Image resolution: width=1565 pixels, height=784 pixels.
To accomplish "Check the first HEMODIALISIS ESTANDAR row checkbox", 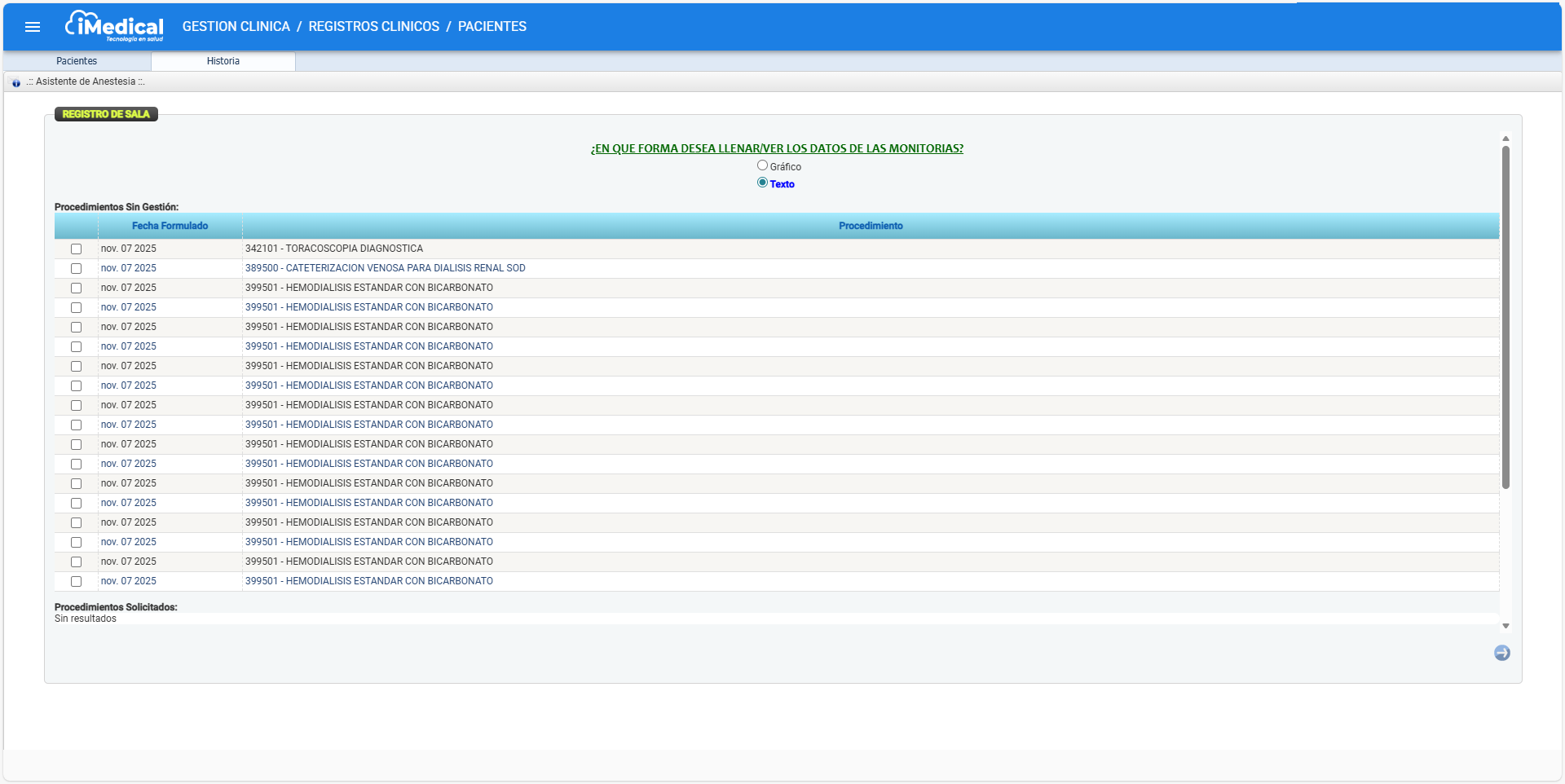I will [x=76, y=288].
